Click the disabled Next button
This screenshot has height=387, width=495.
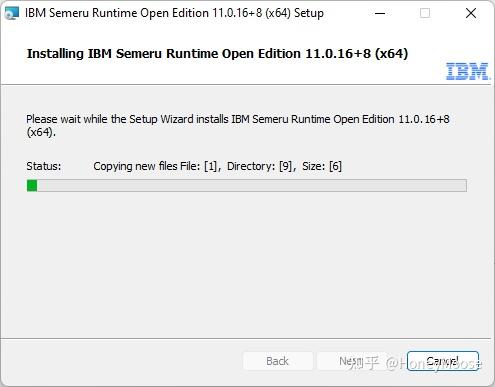pyautogui.click(x=351, y=361)
